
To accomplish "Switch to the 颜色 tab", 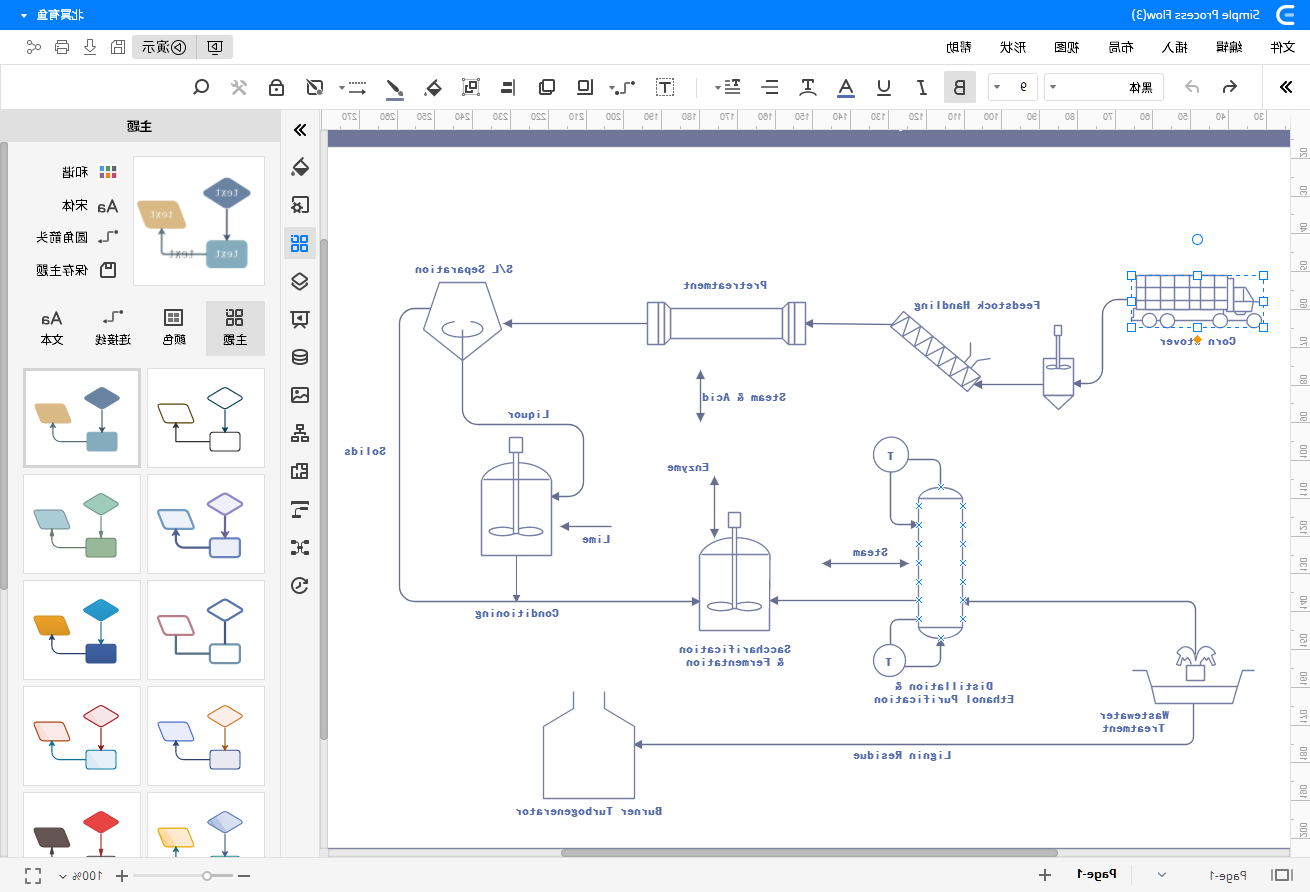I will click(x=174, y=328).
